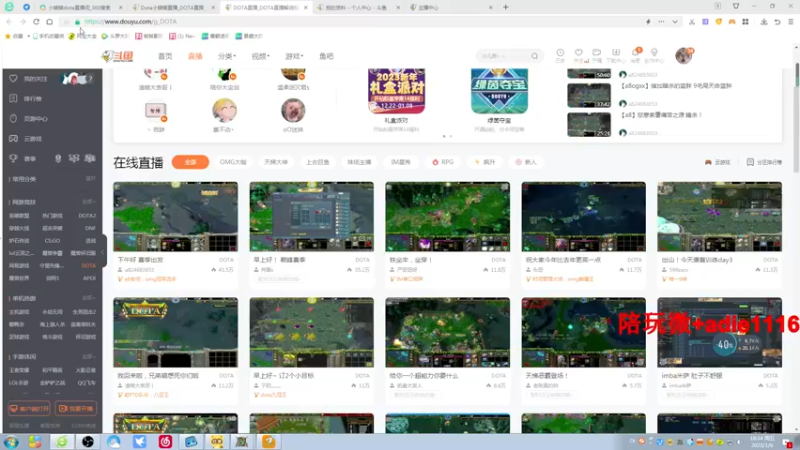
Task: Open the 下午好 赛季出发 stream thumbnail
Action: click(x=176, y=216)
